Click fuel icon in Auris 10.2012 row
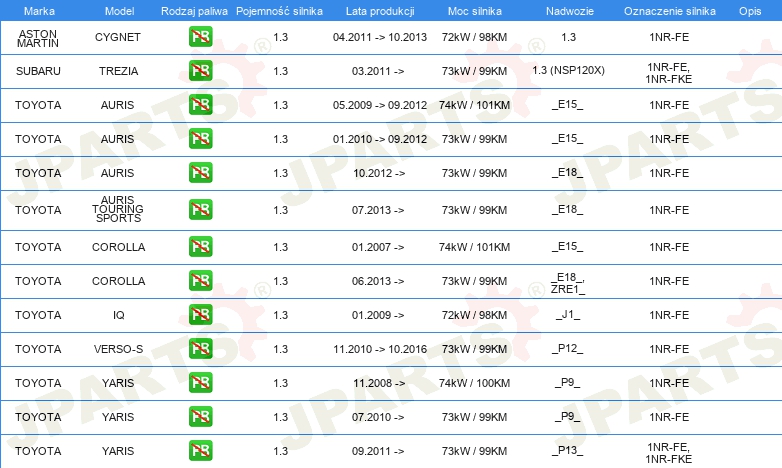 tap(200, 172)
